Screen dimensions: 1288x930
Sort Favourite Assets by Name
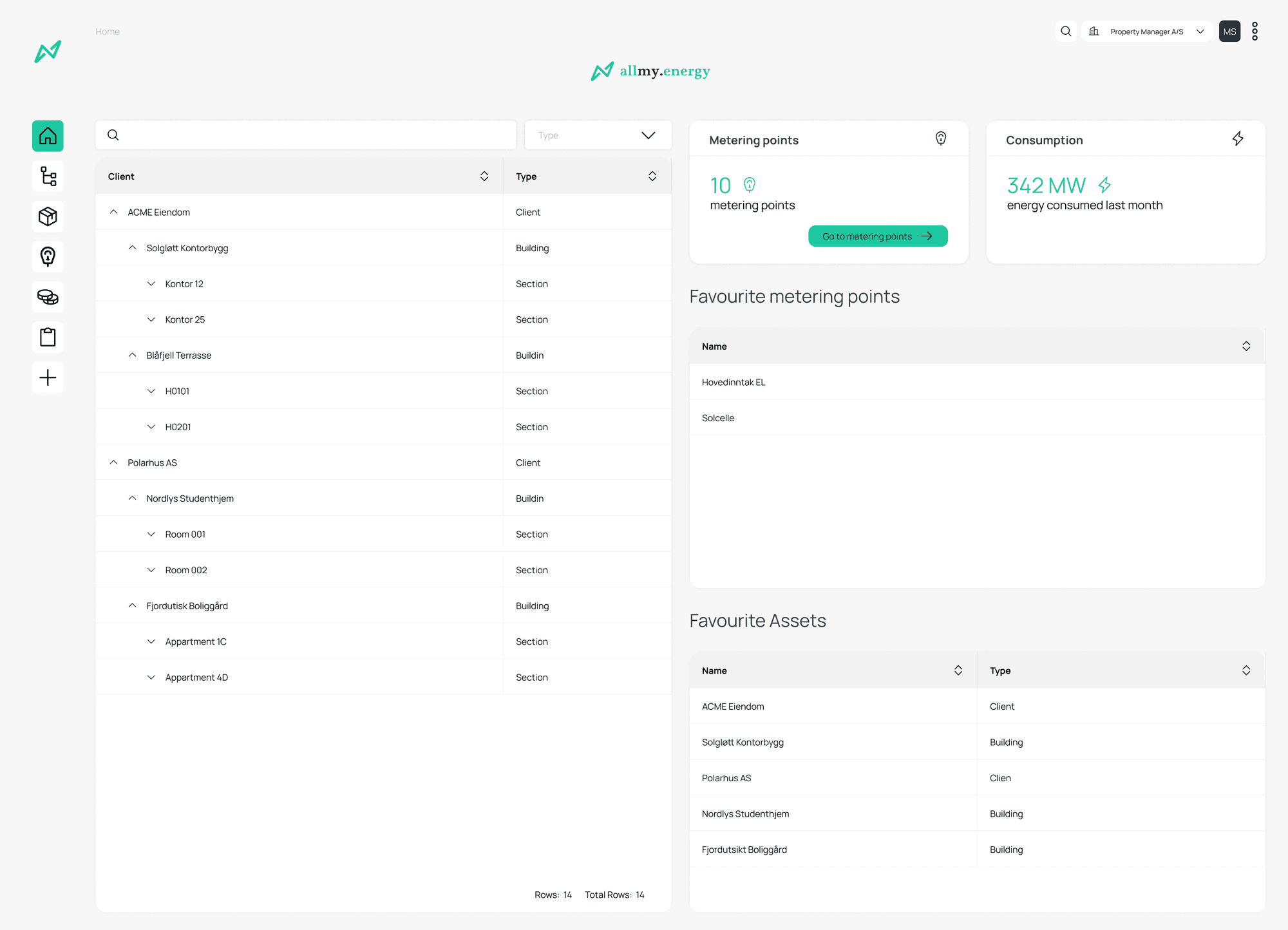coord(958,670)
